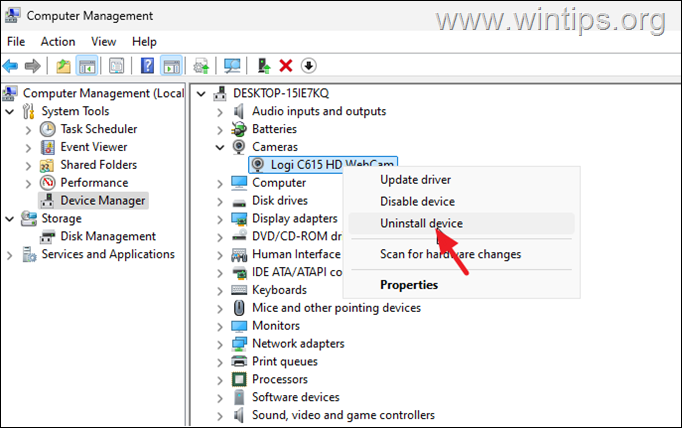Click the Up one level folder icon
Viewport: 682px width, 428px height.
64,66
